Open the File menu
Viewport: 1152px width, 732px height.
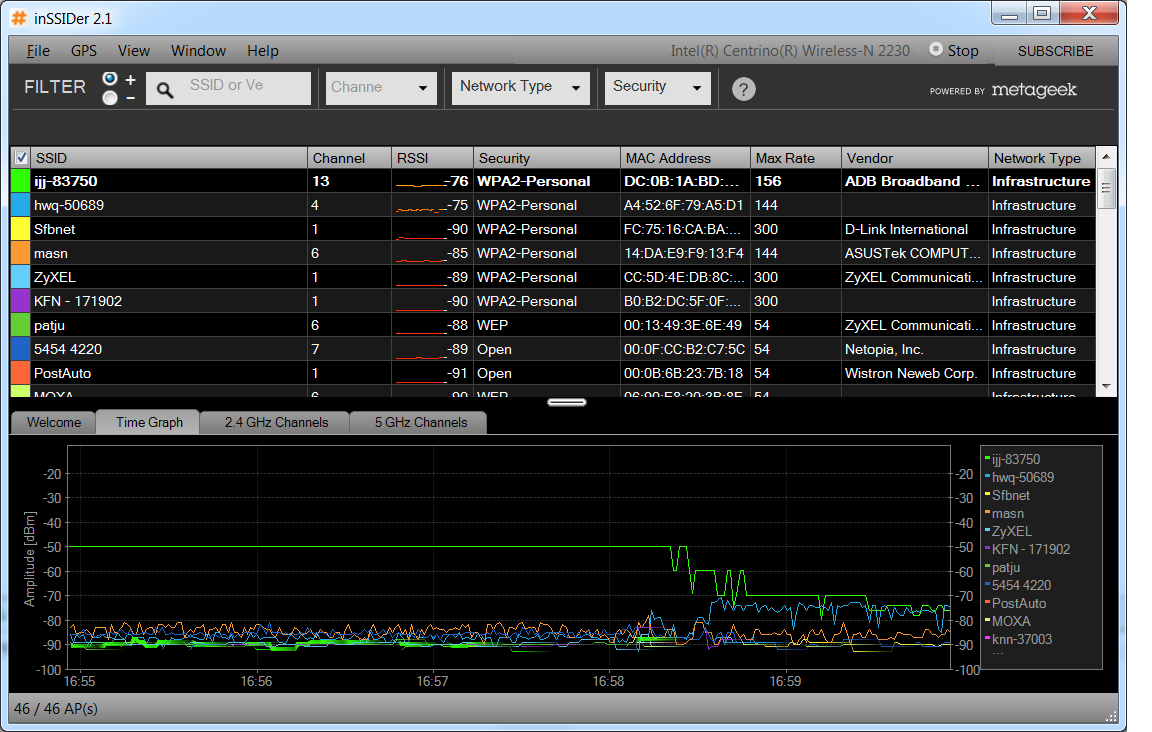coord(38,51)
